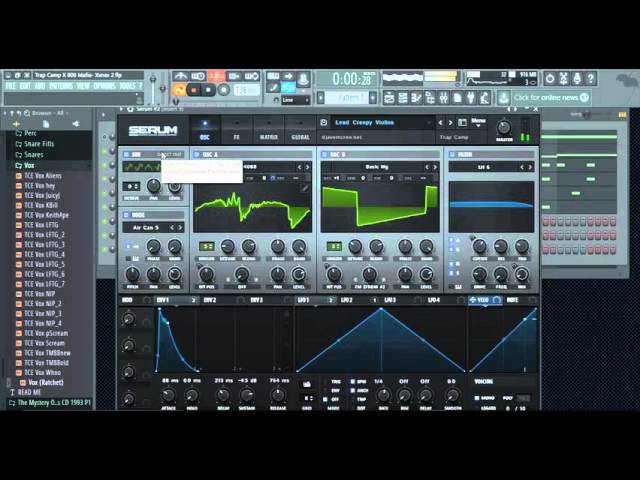Image resolution: width=640 pixels, height=480 pixels.
Task: Open the playlist window from the toolbar
Action: click(389, 98)
